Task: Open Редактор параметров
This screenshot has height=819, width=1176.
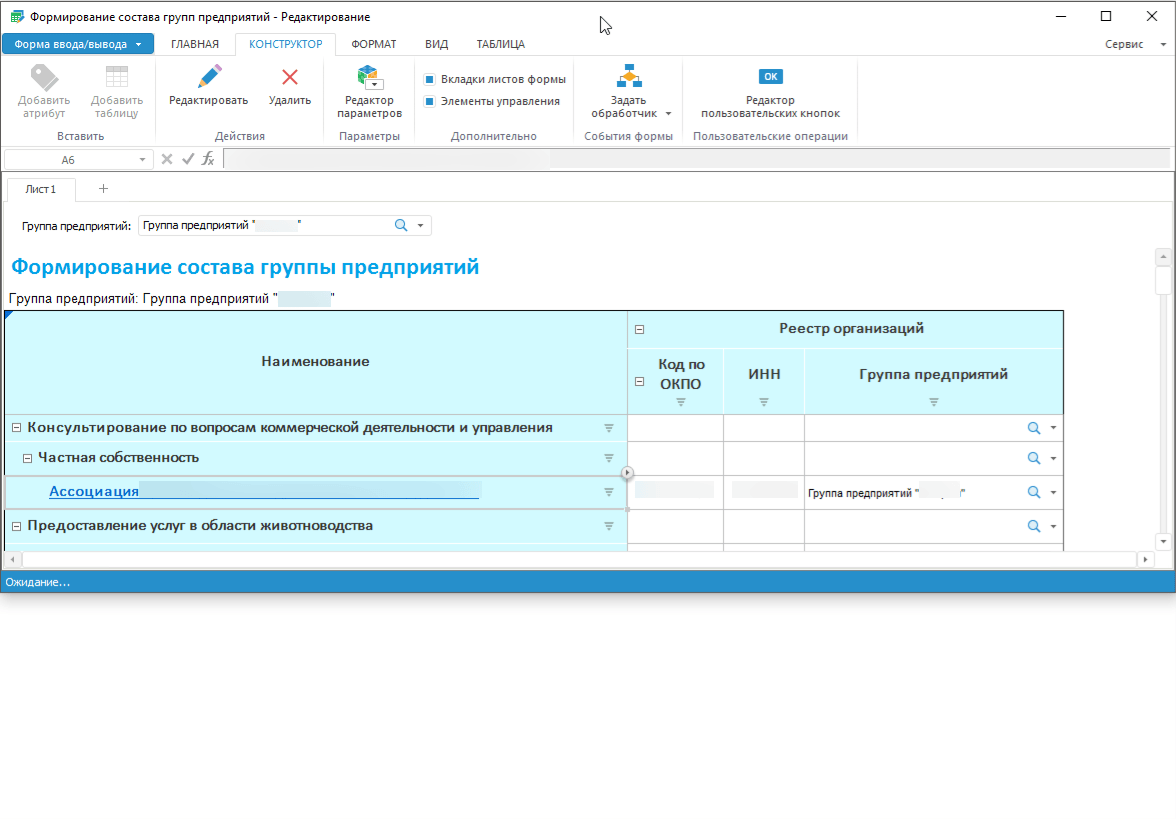Action: pos(369,78)
